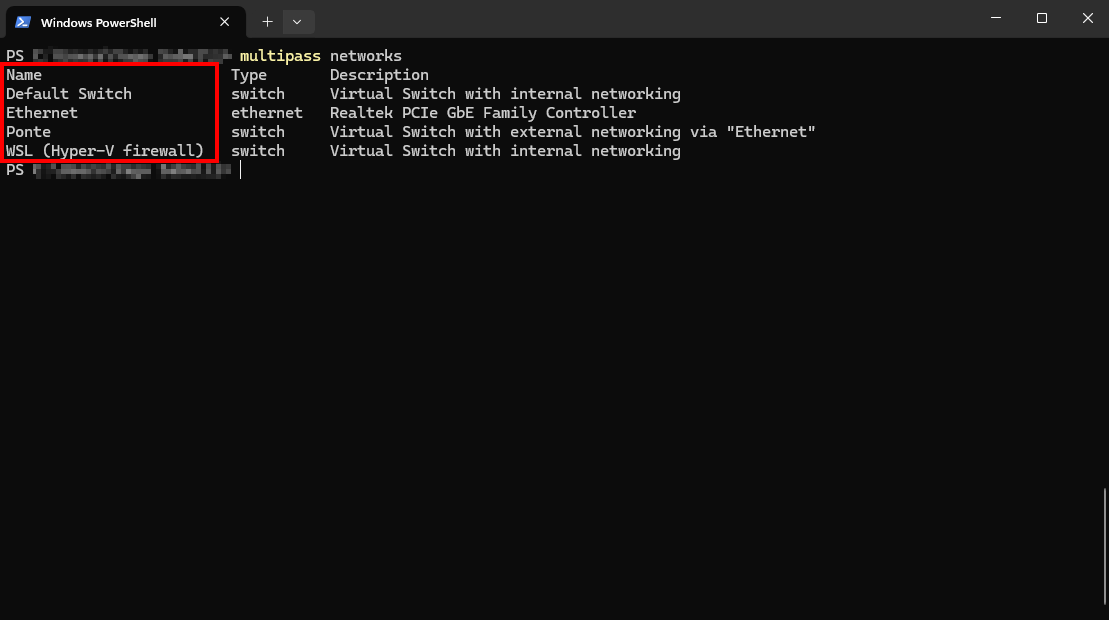Select the Windows PowerShell tab

tap(110, 22)
